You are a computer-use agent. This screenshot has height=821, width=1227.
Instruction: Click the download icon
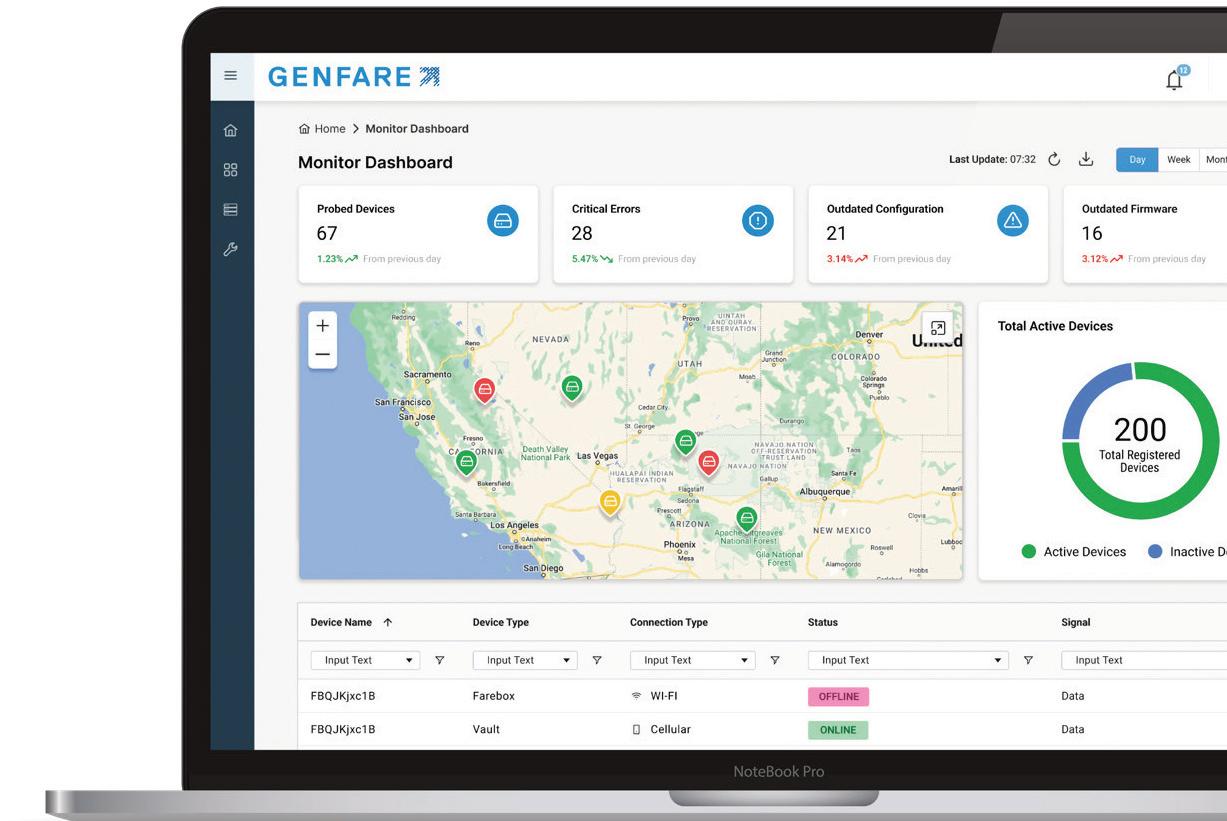(1087, 160)
